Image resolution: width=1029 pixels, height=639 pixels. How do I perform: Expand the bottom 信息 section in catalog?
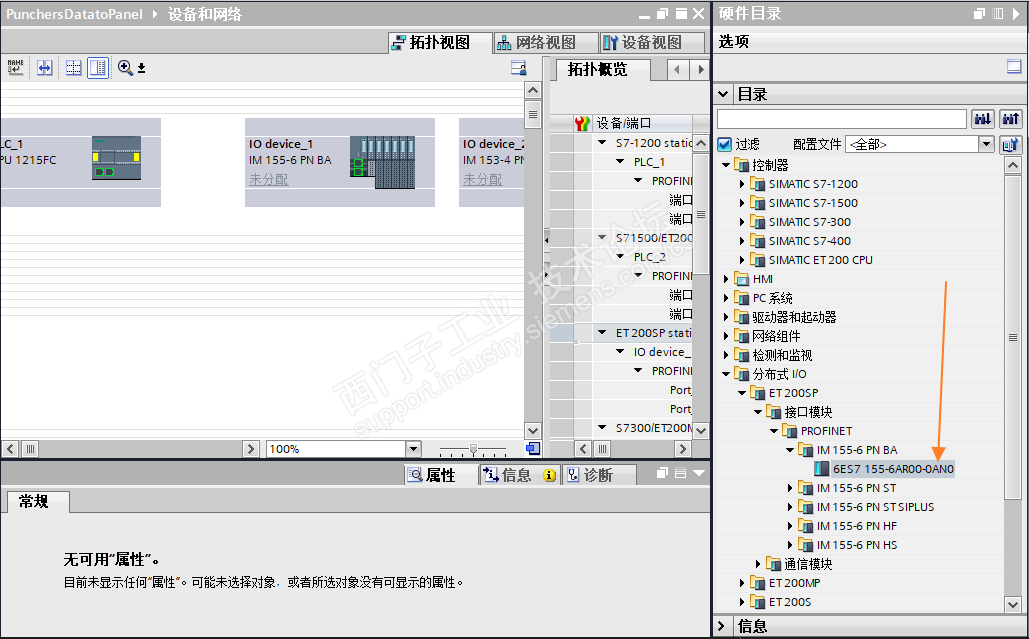point(722,625)
